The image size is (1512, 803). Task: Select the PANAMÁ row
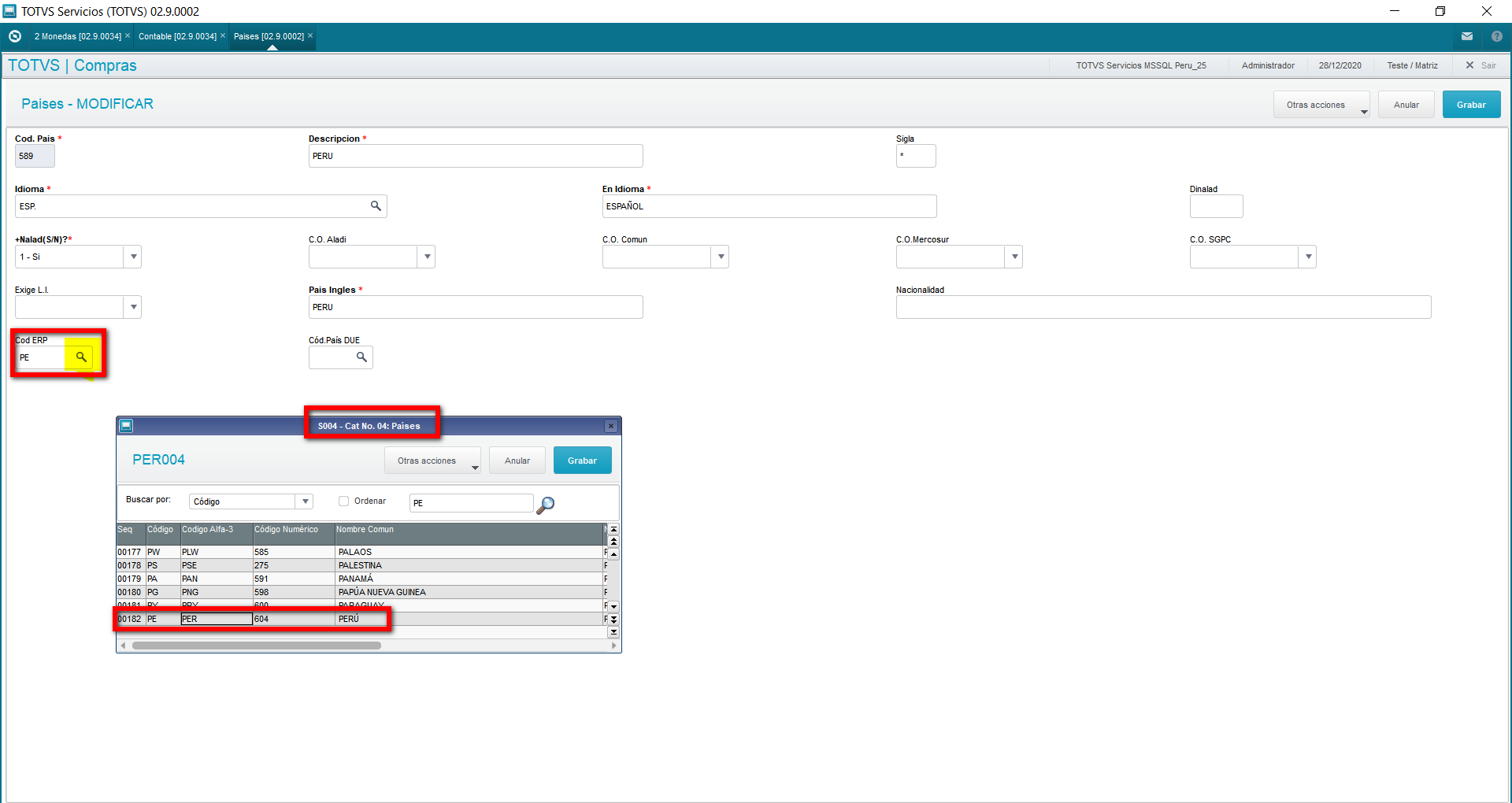click(360, 579)
